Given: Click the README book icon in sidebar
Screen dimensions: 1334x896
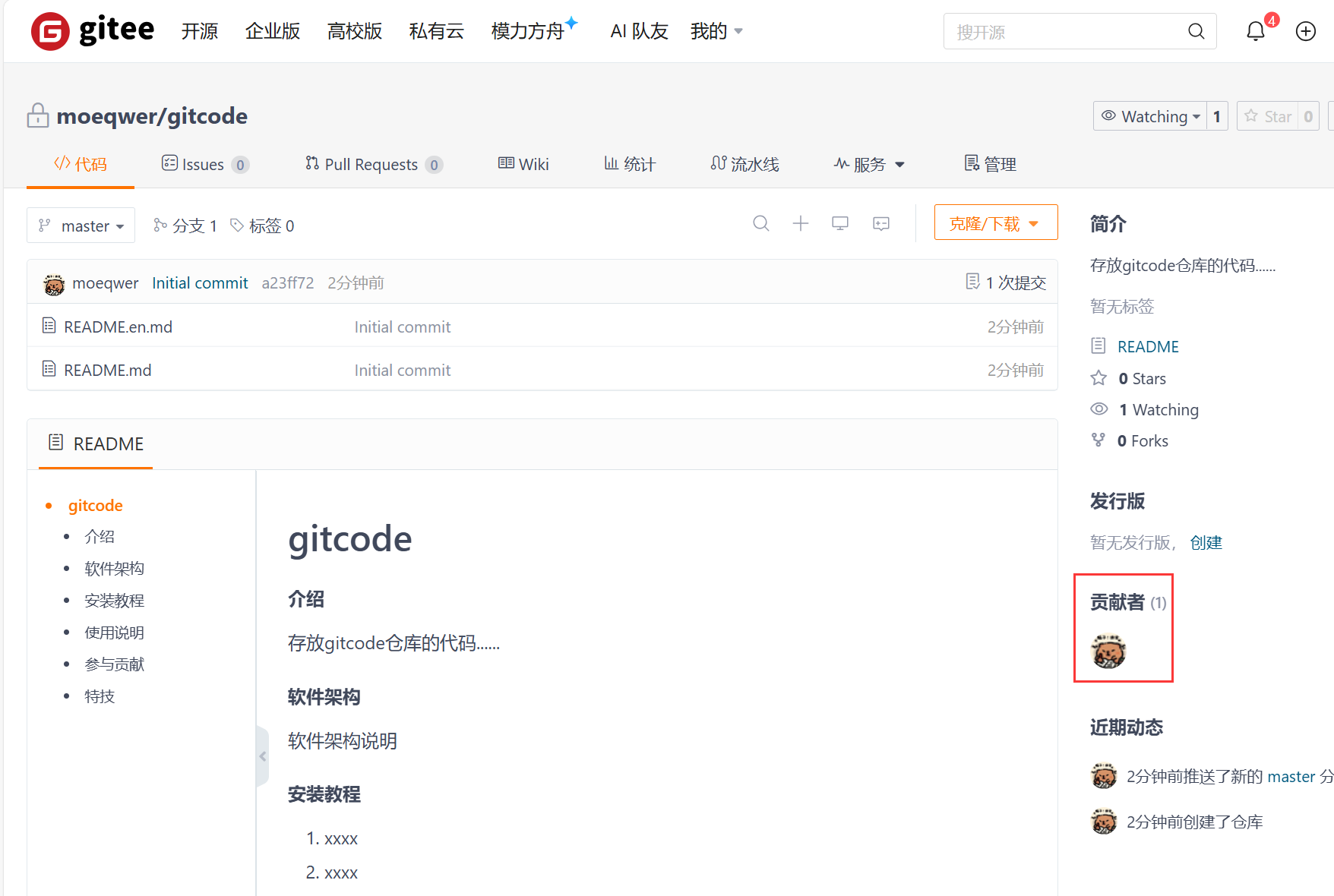Looking at the screenshot, I should [1098, 346].
